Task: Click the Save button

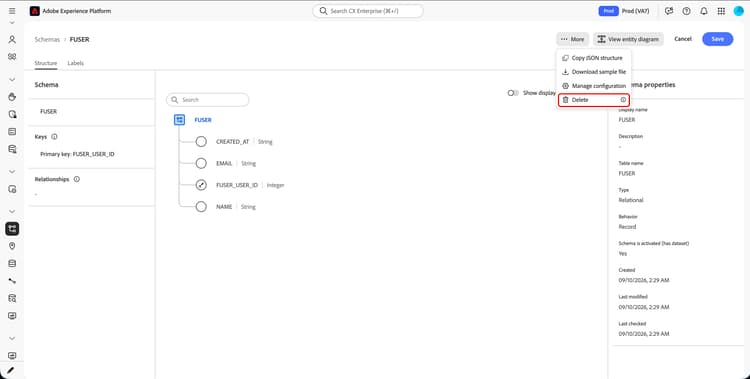Action: point(717,39)
